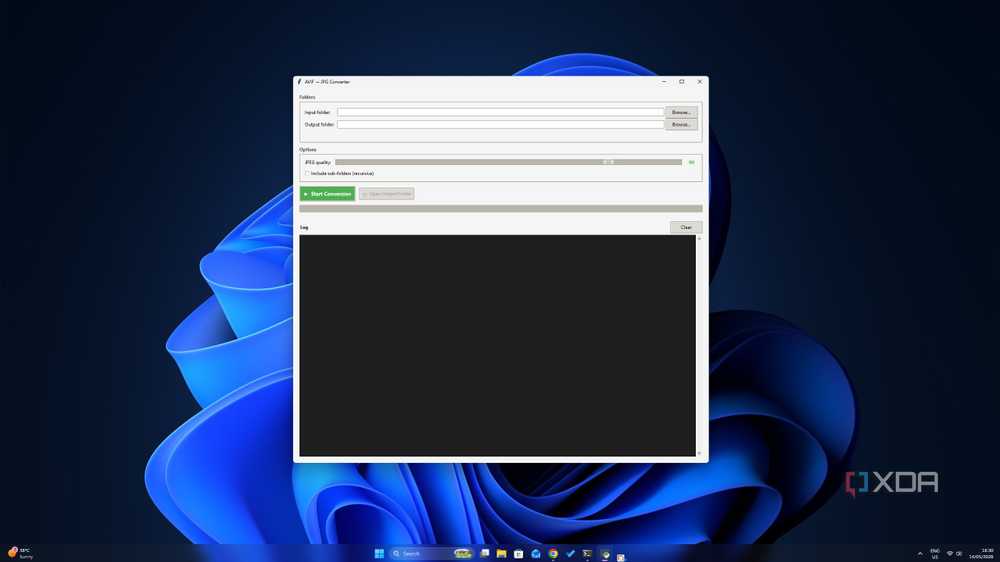
Task: Open Microsoft Store from the taskbar
Action: 518,554
